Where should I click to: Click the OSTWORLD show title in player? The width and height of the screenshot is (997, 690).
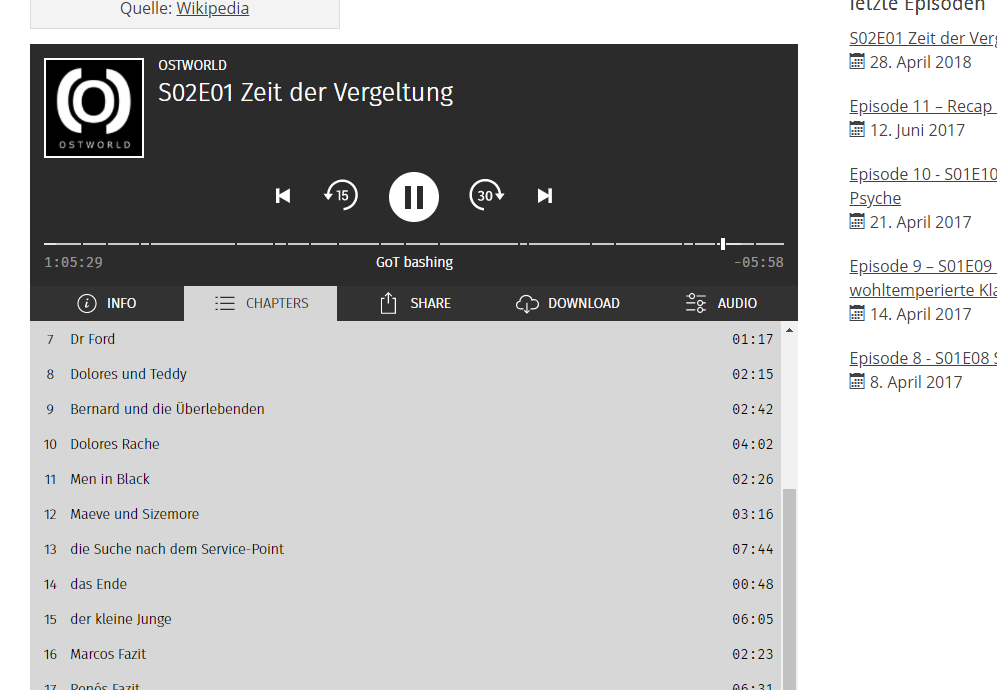pyautogui.click(x=193, y=66)
